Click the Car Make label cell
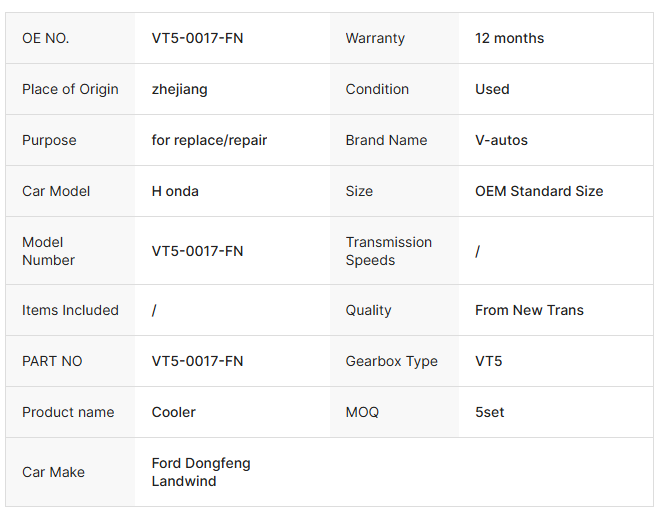Viewport: 663px width, 517px height. [70, 472]
